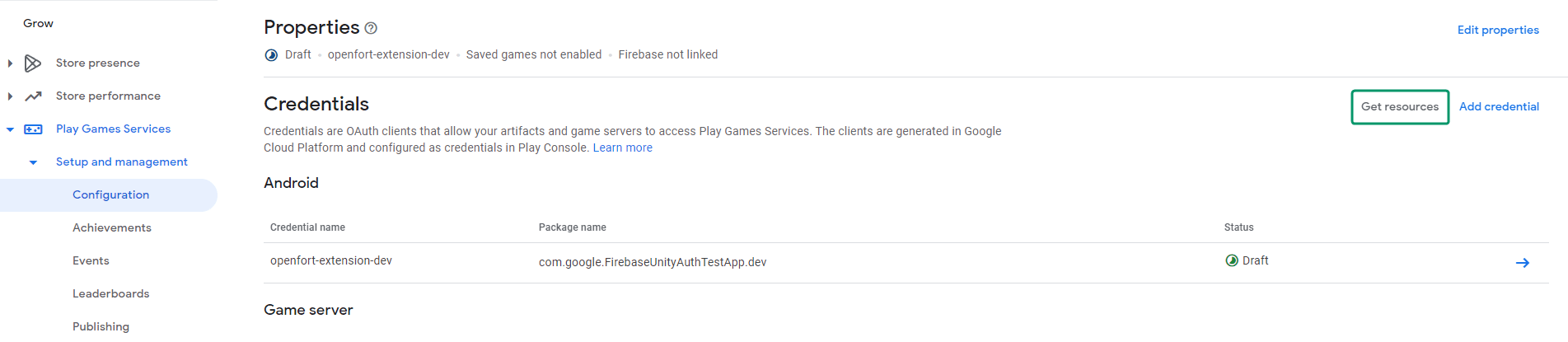Open the Learn more link

click(x=622, y=148)
